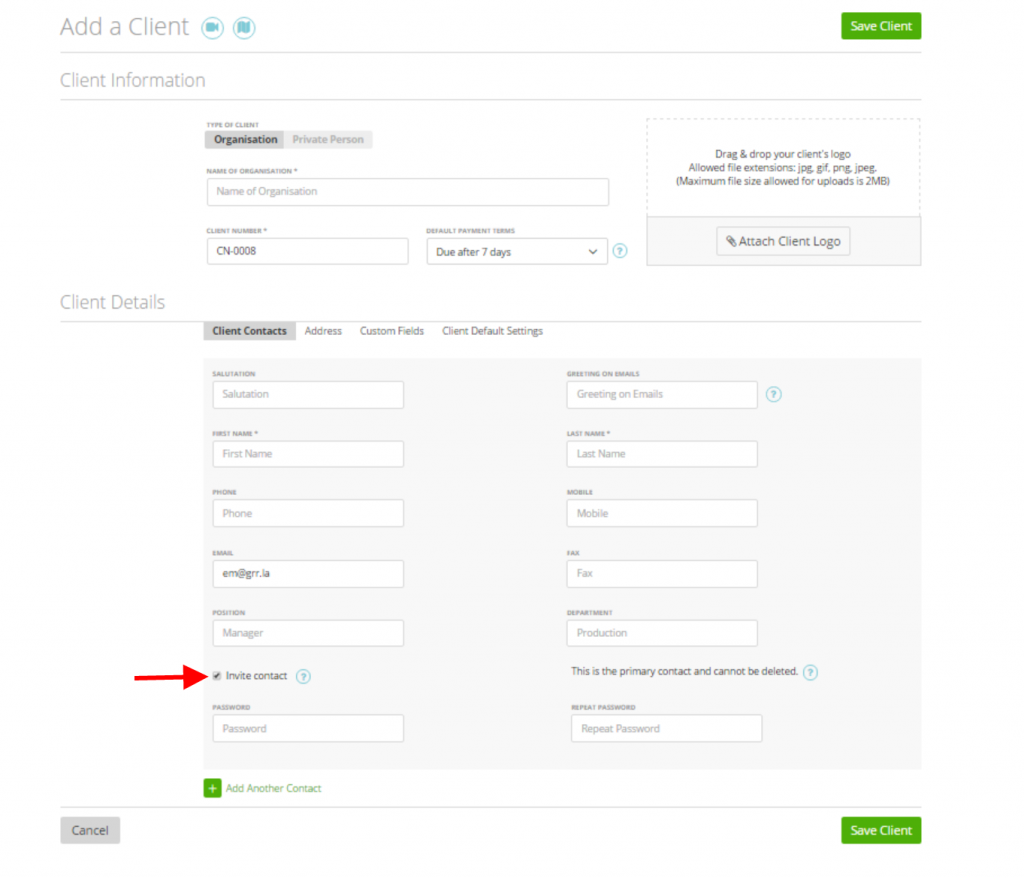Open the Custom Fields tab
This screenshot has height=878, width=1024.
click(391, 331)
